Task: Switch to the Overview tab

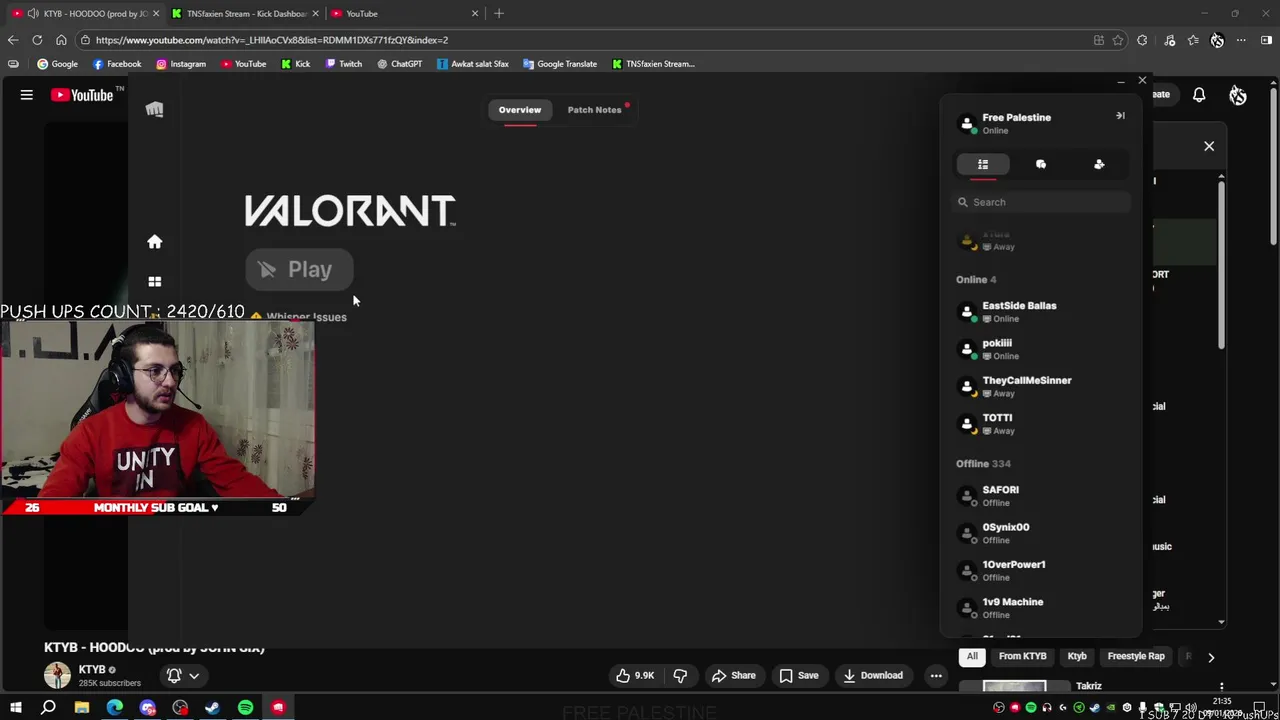Action: (519, 110)
